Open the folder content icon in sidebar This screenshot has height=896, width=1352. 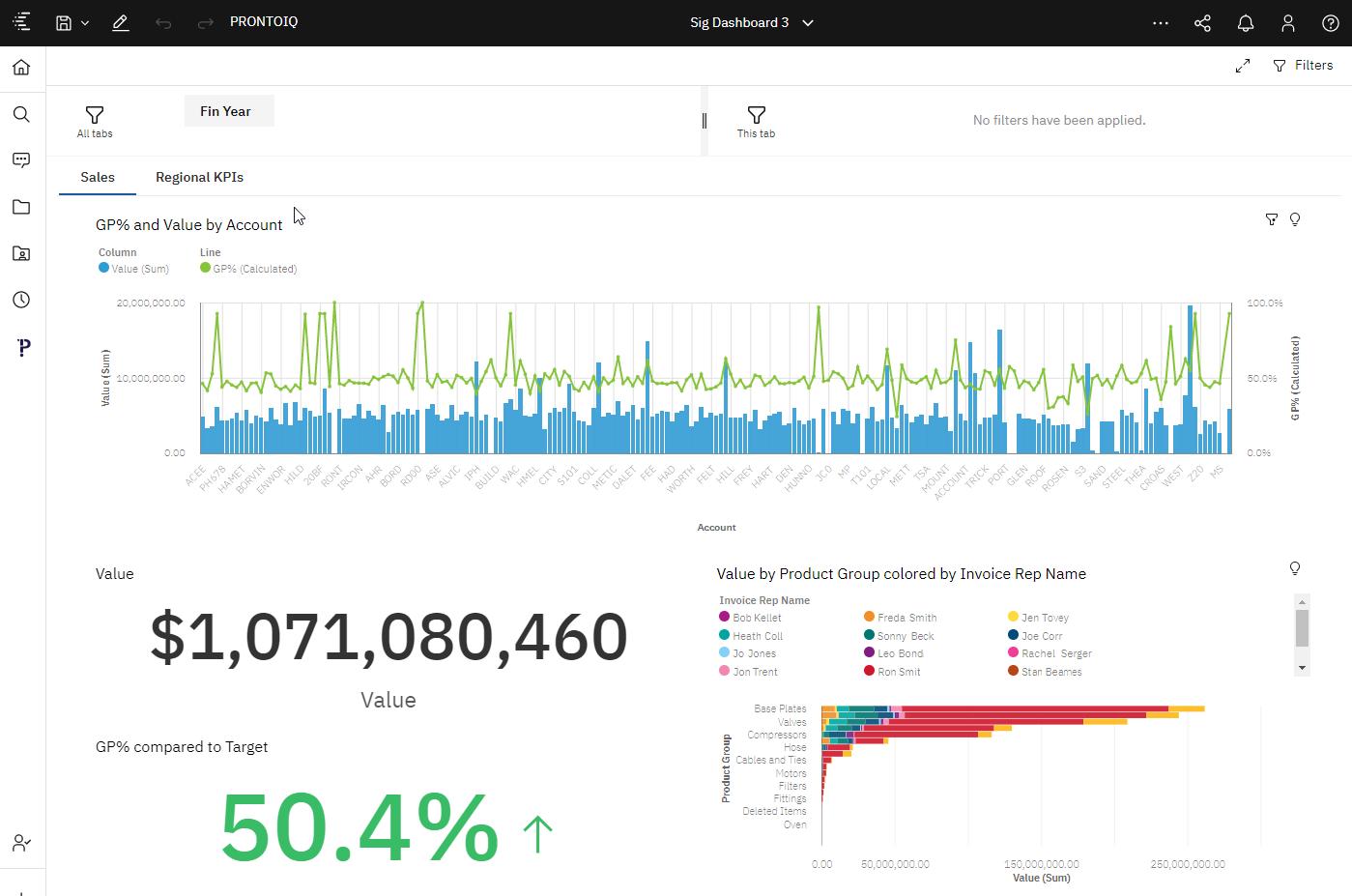point(22,207)
